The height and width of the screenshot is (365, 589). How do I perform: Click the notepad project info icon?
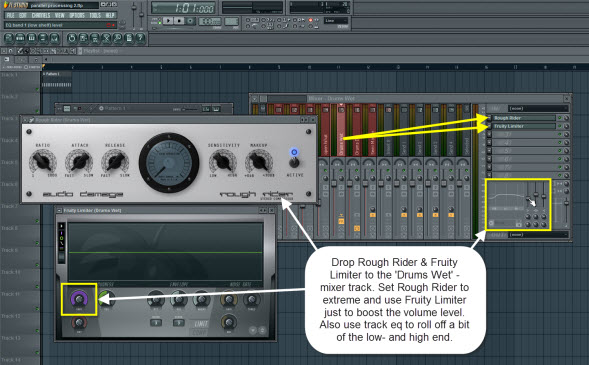129,38
